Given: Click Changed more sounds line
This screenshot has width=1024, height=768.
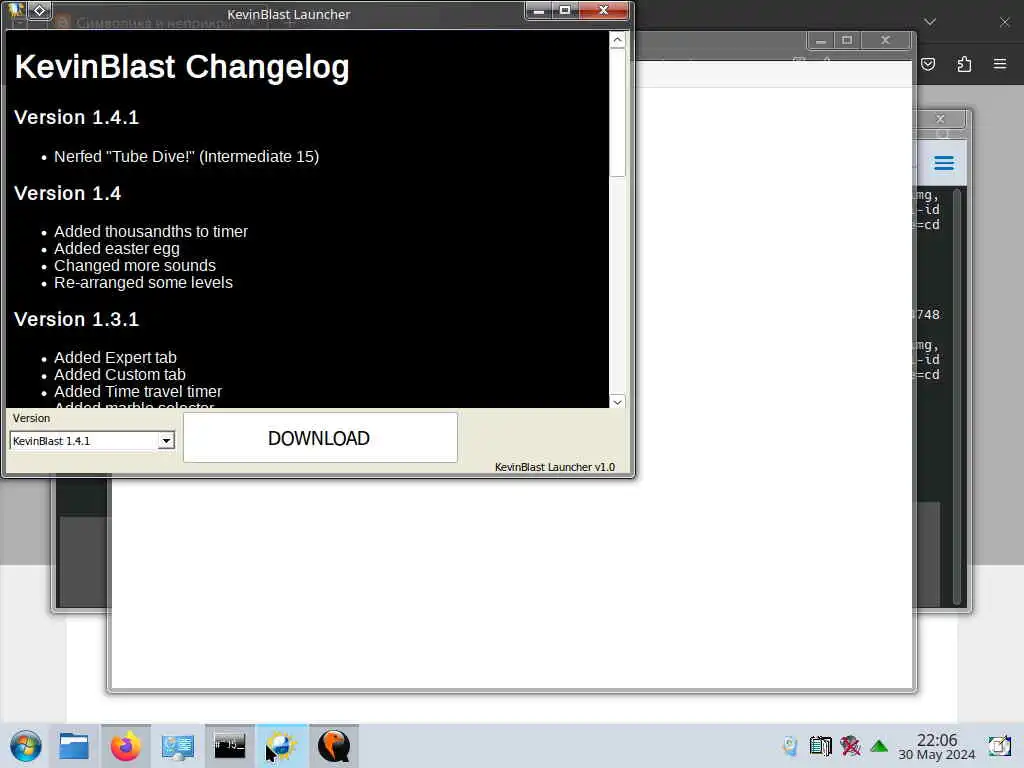Looking at the screenshot, I should click(x=135, y=266).
